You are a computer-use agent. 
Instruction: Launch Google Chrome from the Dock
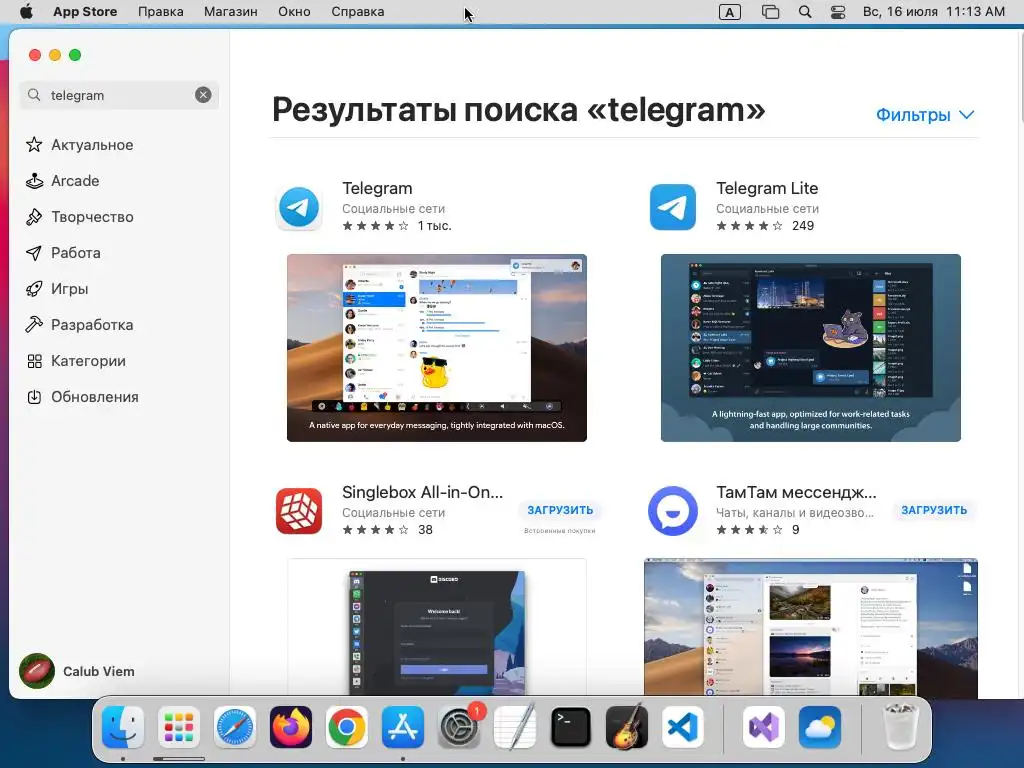347,727
